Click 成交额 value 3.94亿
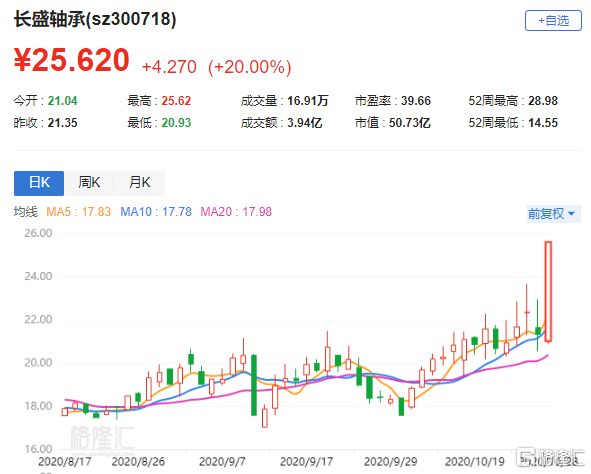 coord(305,122)
